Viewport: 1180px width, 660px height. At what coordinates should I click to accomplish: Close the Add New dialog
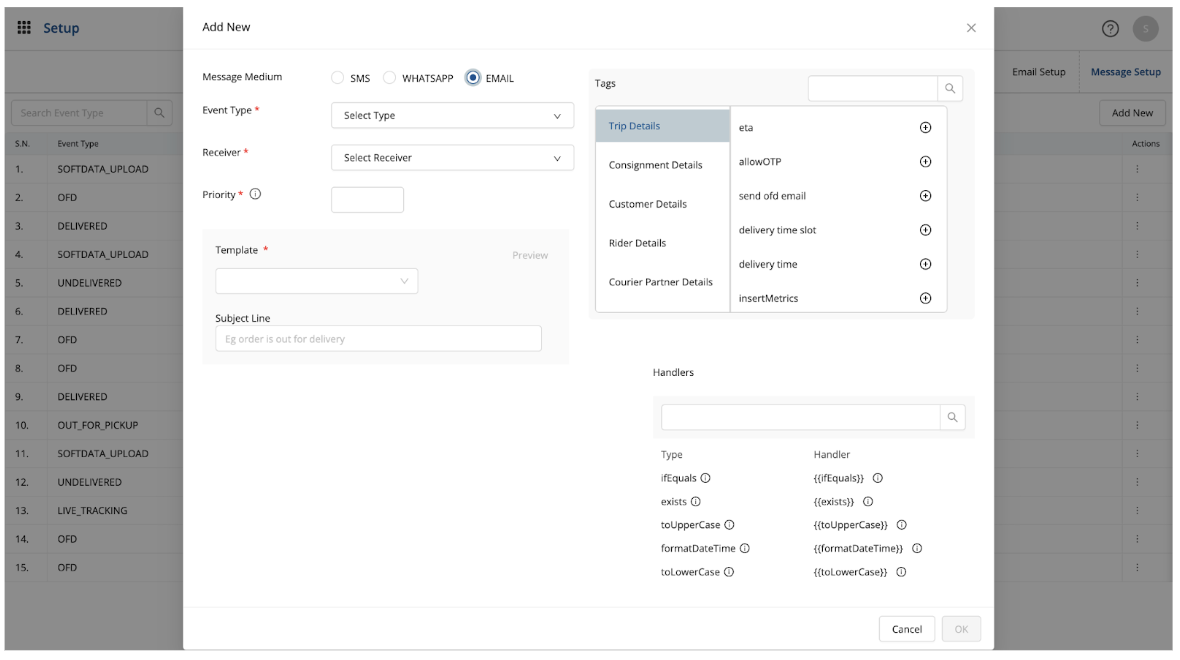tap(971, 27)
